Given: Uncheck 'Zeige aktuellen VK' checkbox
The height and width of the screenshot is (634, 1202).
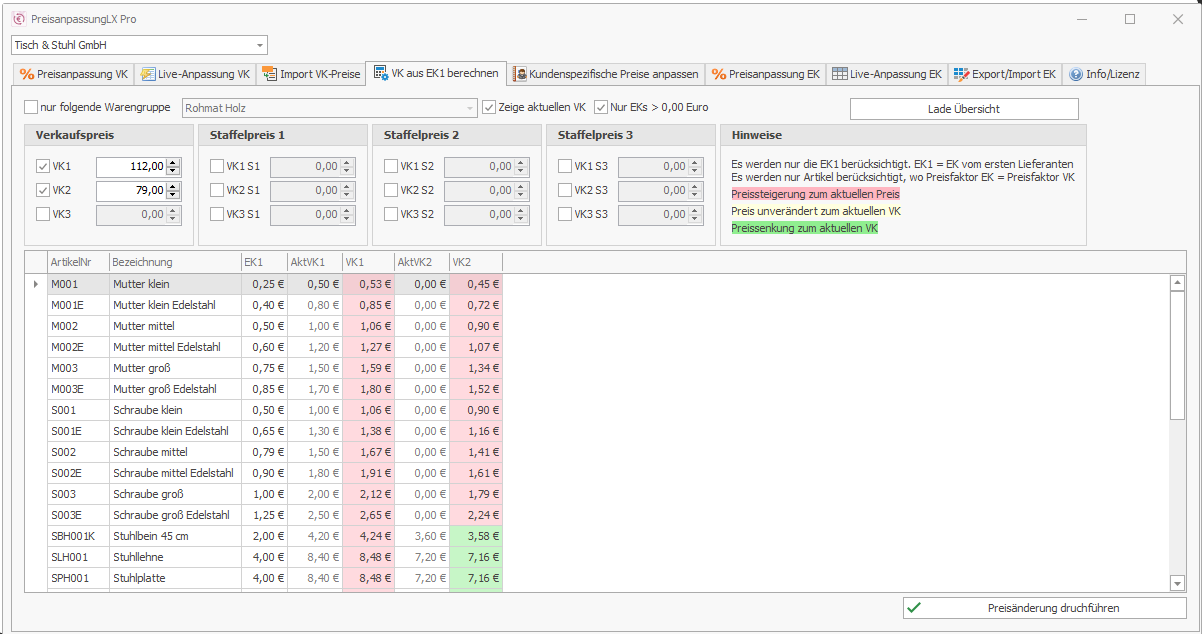Looking at the screenshot, I should [489, 107].
